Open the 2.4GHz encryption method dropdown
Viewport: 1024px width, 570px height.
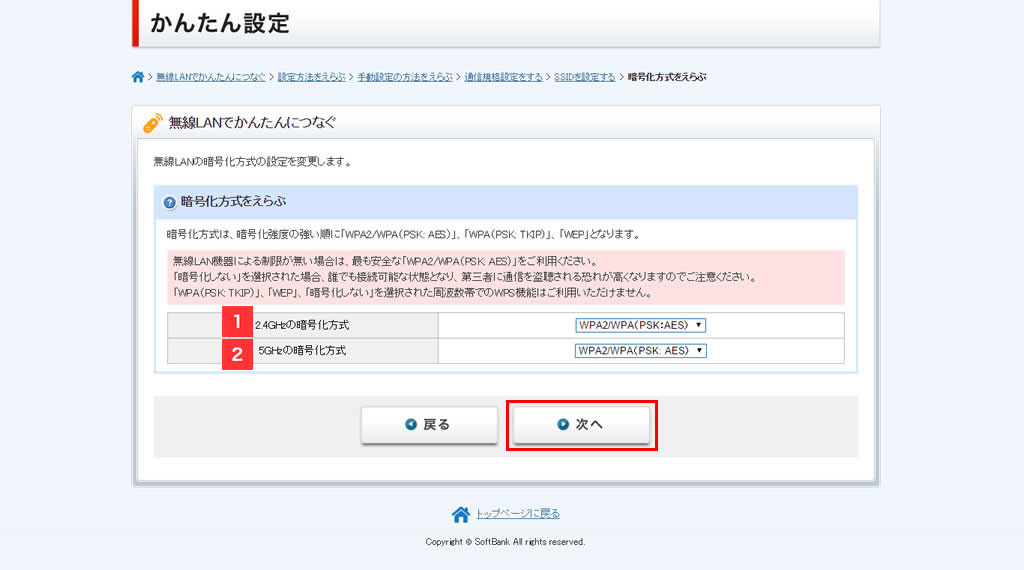point(641,325)
